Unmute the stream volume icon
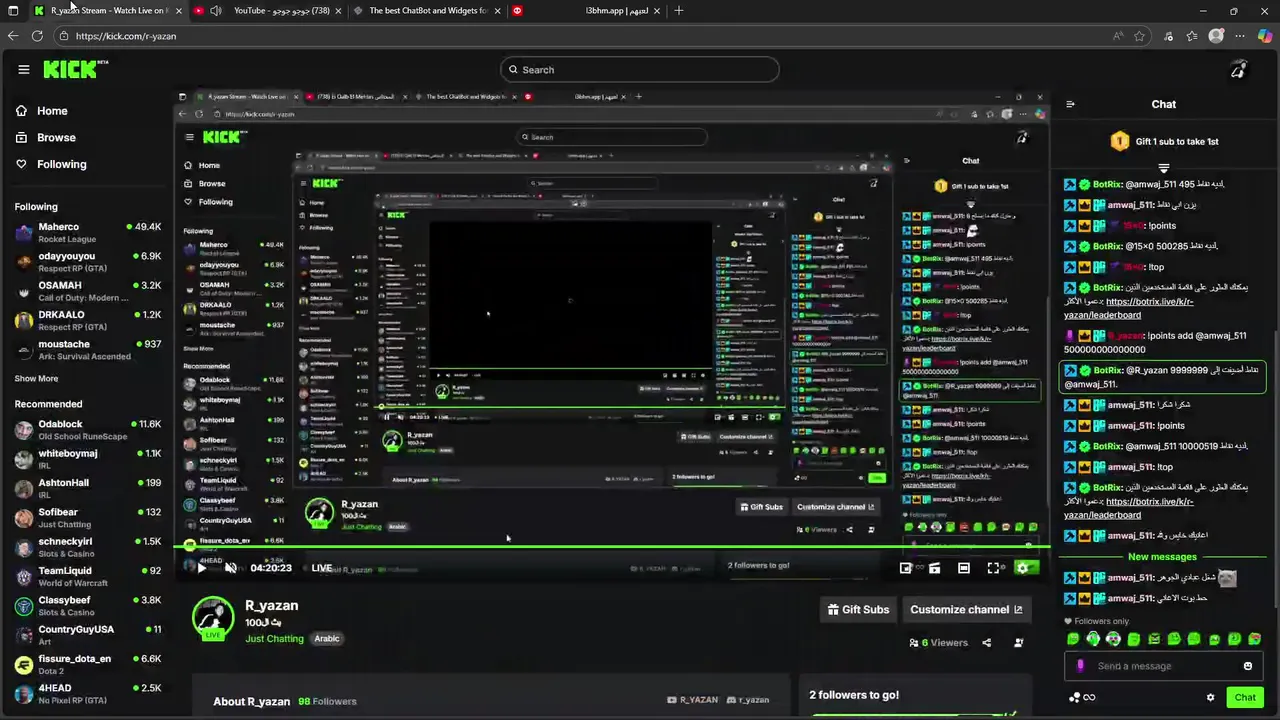 point(230,568)
